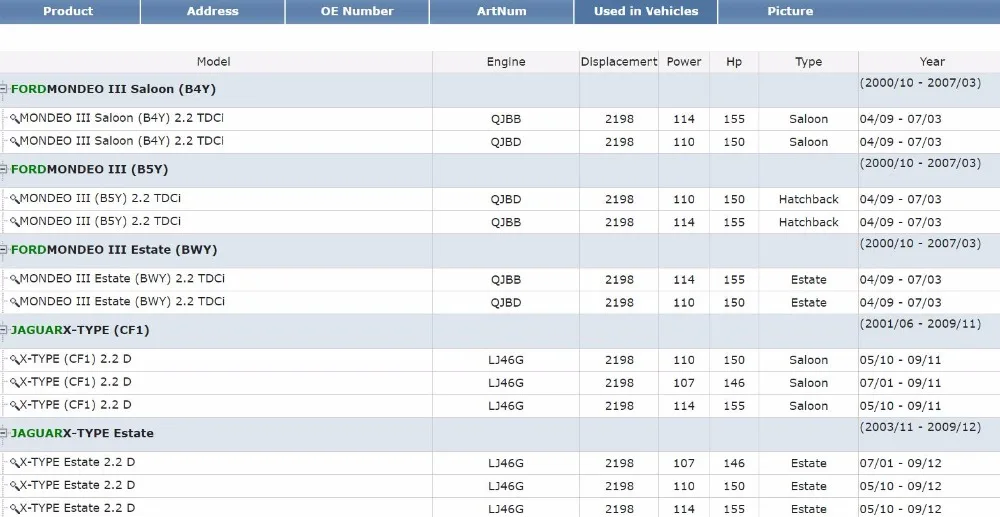Viewport: 1000px width, 517px height.
Task: Select the ArtNum tab
Action: point(501,11)
